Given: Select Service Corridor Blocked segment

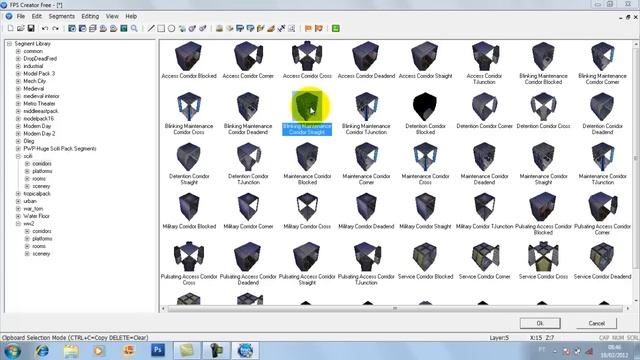Looking at the screenshot, I should click(425, 261).
